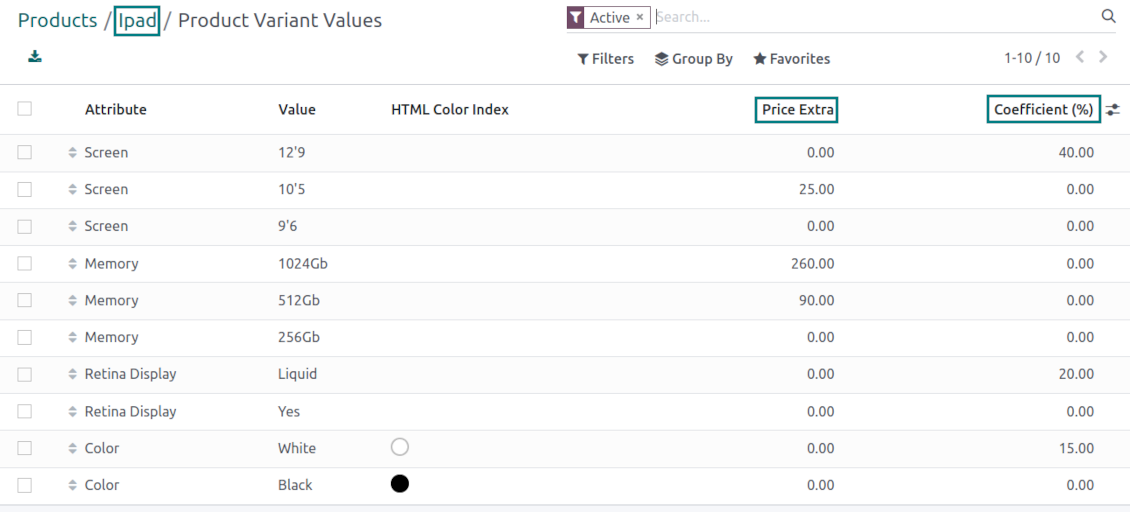
Task: Sort by the Coefficient (%) column header
Action: point(1044,110)
